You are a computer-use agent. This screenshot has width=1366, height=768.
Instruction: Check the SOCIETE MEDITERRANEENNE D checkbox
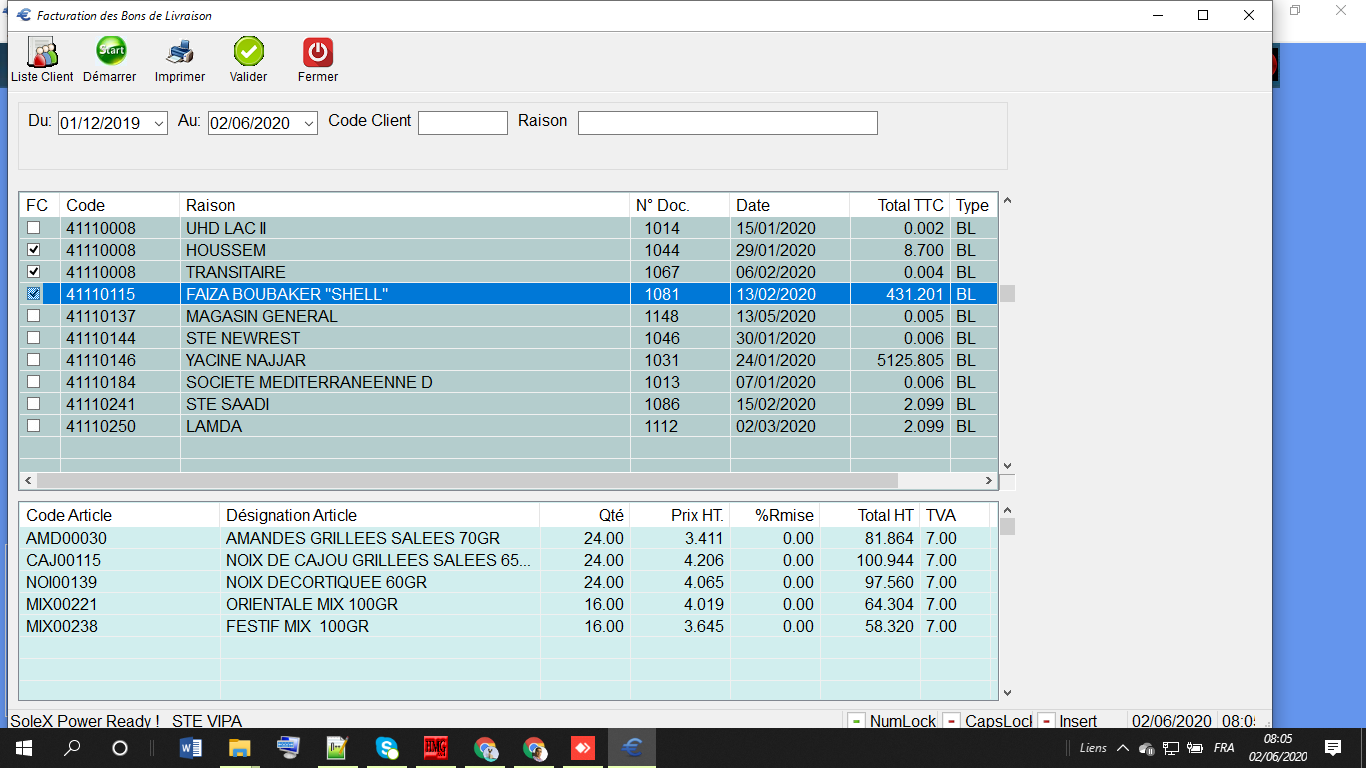point(34,382)
